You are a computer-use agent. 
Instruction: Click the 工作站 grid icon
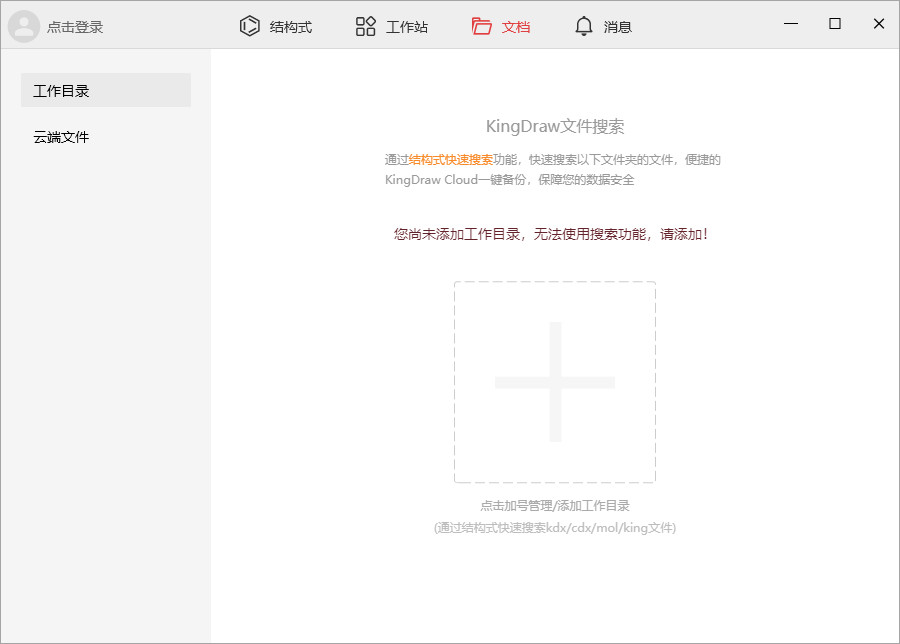point(365,26)
